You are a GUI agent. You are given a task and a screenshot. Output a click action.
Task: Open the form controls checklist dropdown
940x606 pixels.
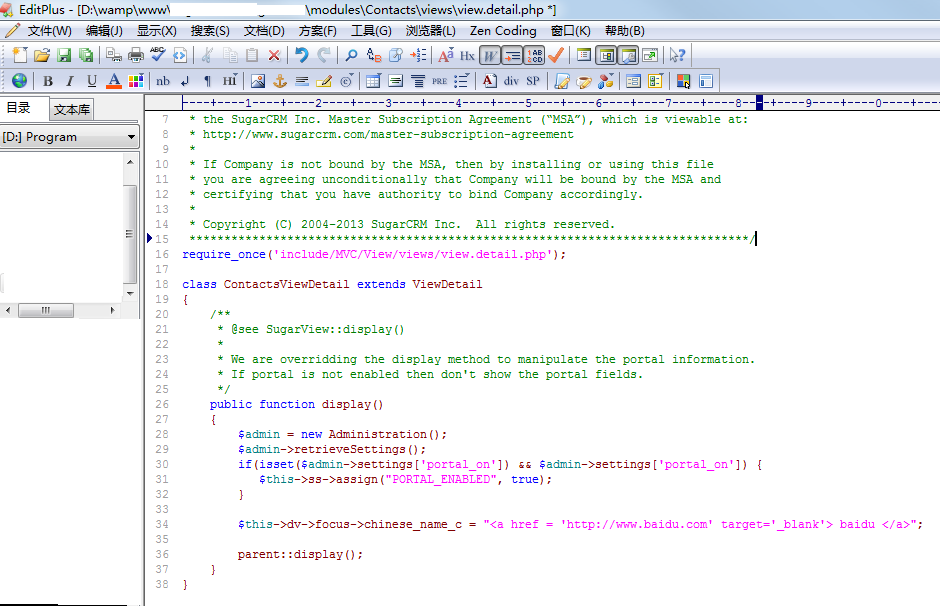pyautogui.click(x=655, y=81)
